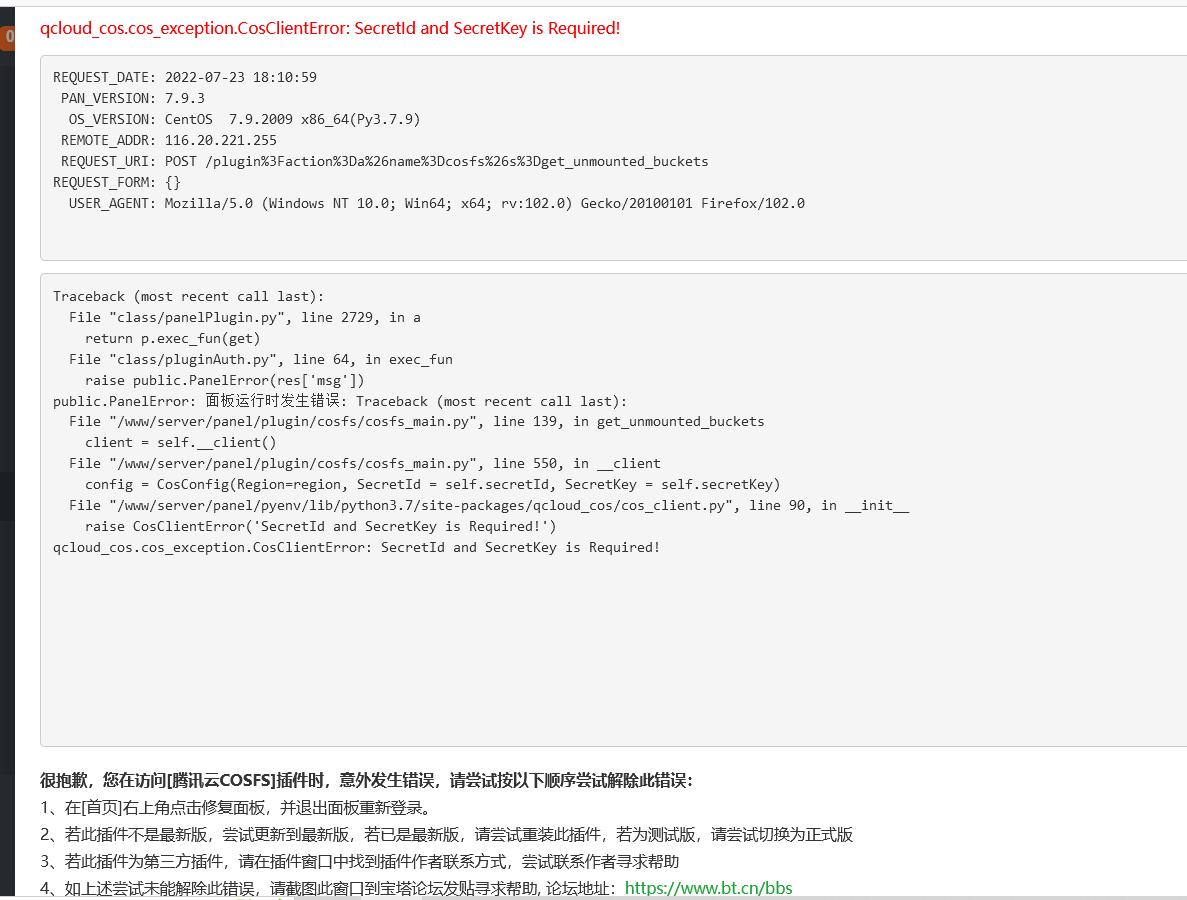Image resolution: width=1187 pixels, height=900 pixels.
Task: Click the cosfs_main.py line 139 entry
Action: (416, 422)
